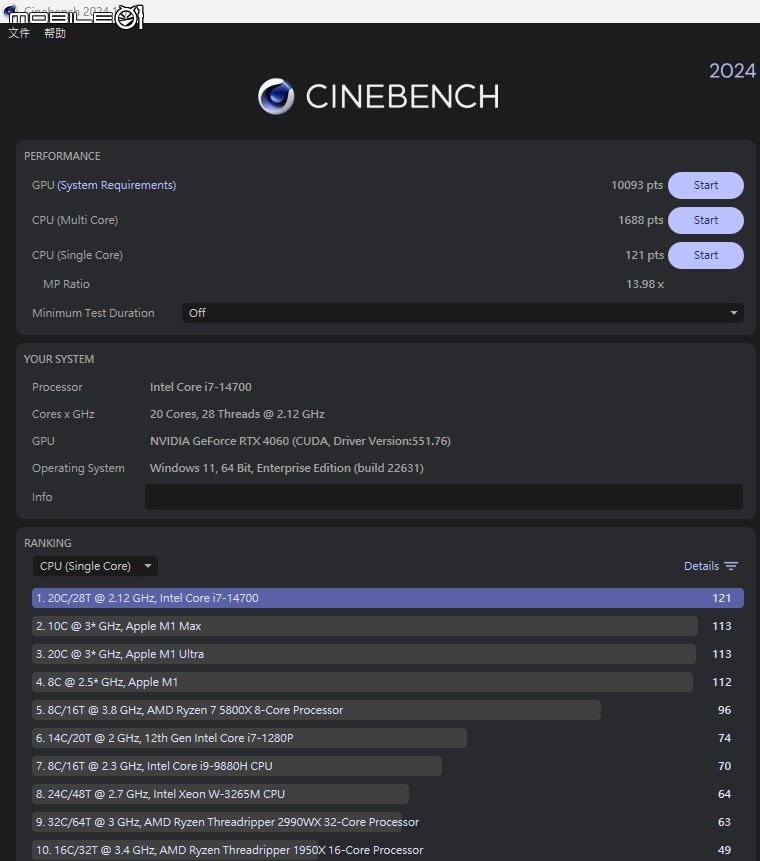The image size is (760, 861).
Task: Open the Minimum Test Duration dropdown
Action: click(x=462, y=313)
